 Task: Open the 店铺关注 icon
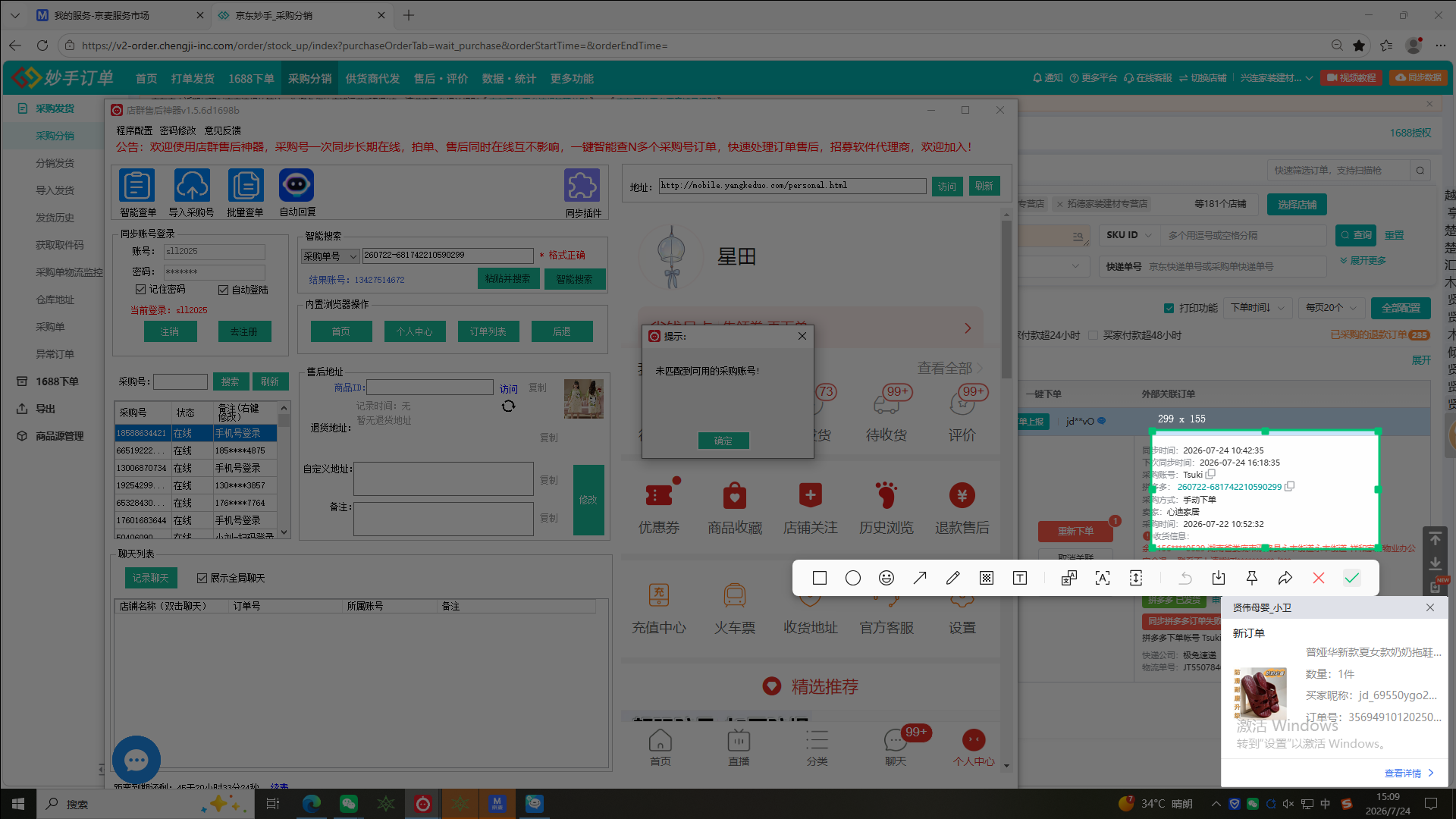(x=811, y=496)
